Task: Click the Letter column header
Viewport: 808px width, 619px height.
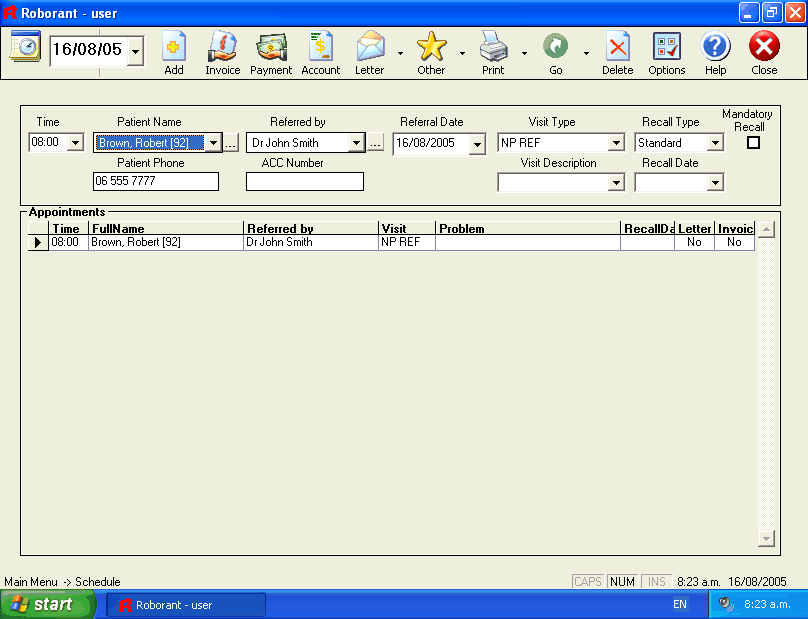Action: click(694, 228)
